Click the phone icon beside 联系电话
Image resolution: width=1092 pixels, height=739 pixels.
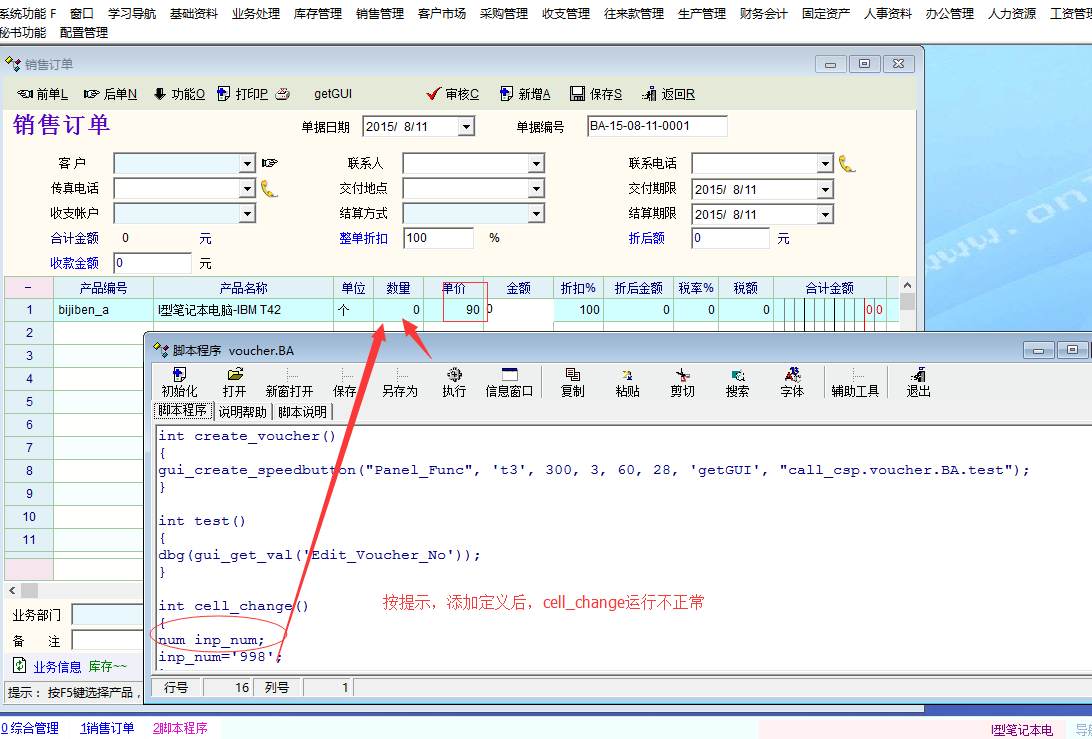click(x=847, y=163)
